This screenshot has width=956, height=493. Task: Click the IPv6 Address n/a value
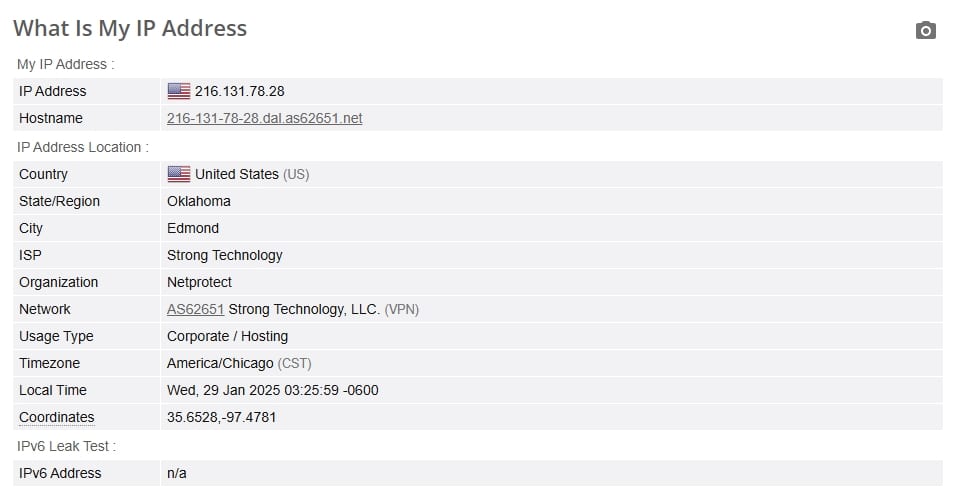(177, 473)
